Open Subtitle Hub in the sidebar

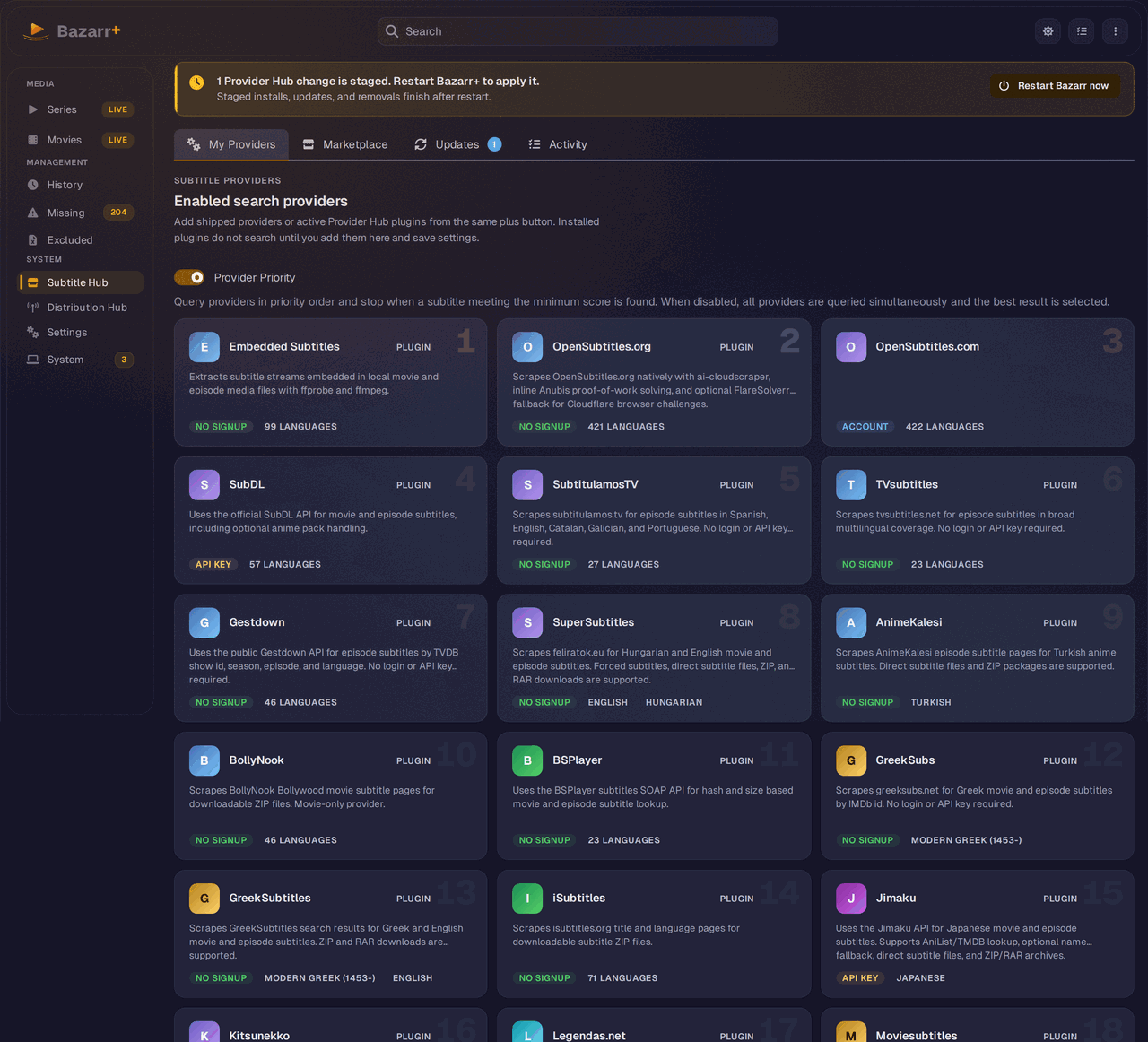click(x=81, y=282)
